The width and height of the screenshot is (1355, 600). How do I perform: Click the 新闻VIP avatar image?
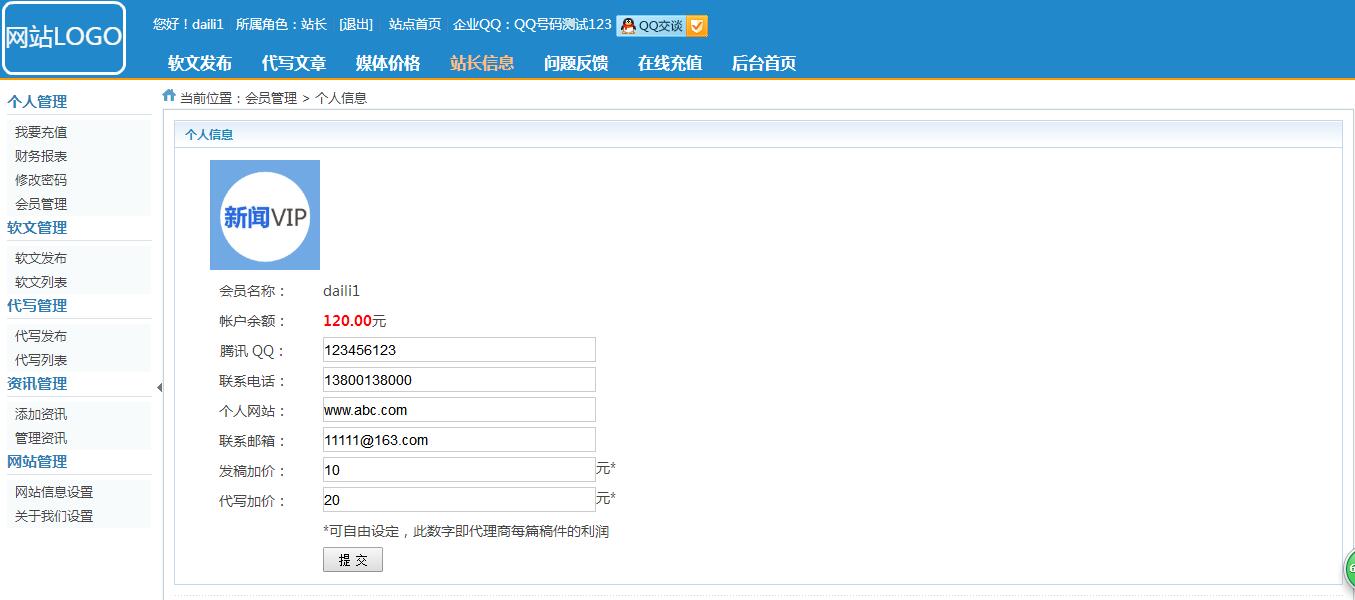[x=265, y=215]
